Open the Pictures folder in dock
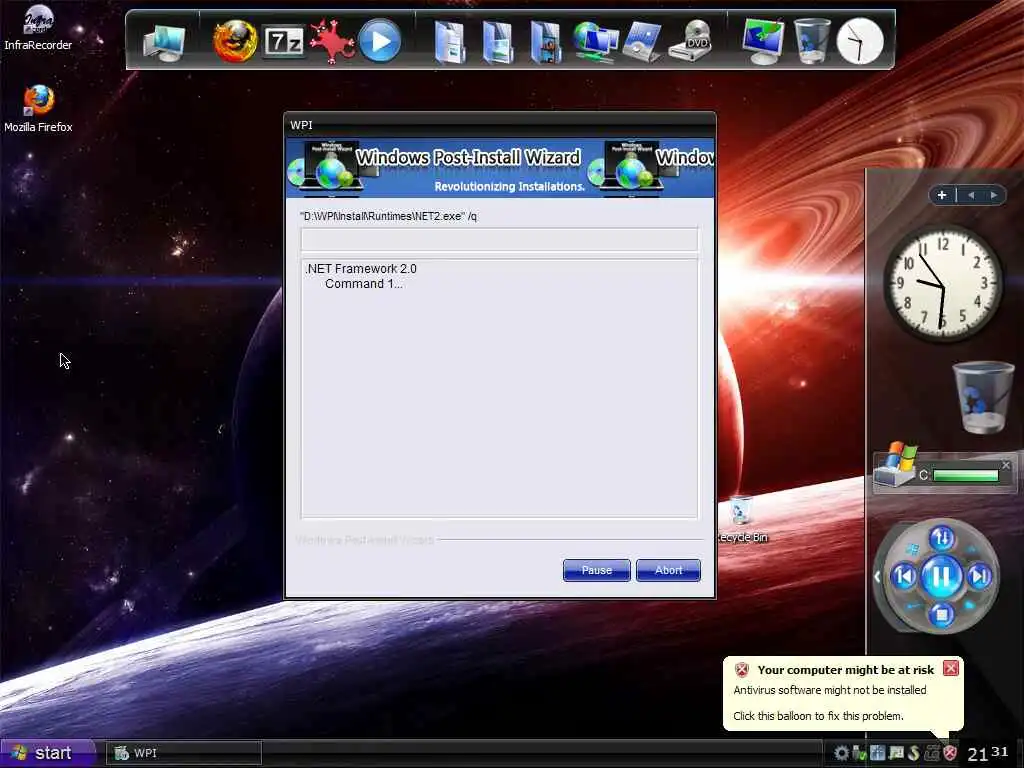Image resolution: width=1024 pixels, height=768 pixels. pos(498,42)
